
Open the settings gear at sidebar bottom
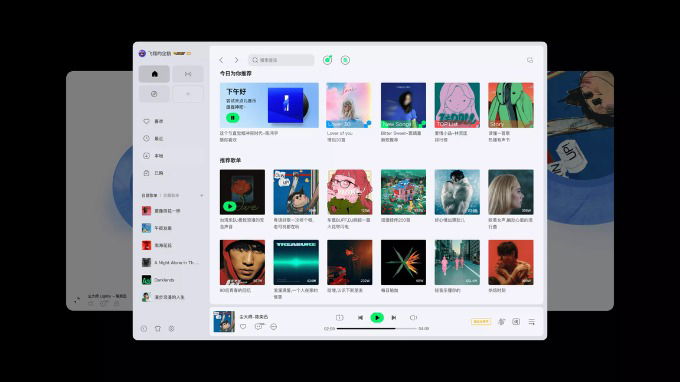coord(172,329)
